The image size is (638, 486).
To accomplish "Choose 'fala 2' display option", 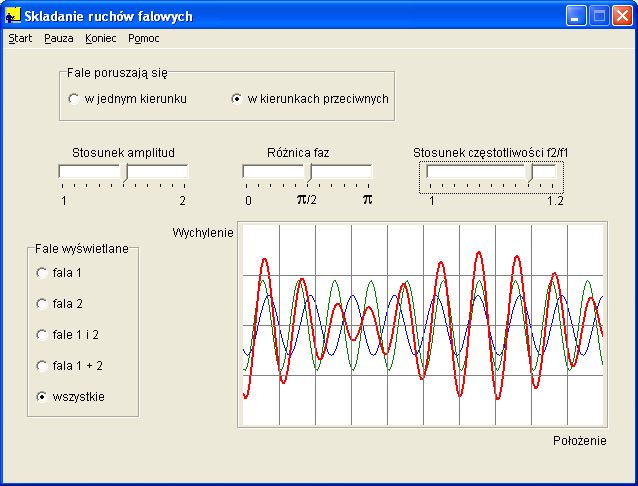I will tap(42, 303).
